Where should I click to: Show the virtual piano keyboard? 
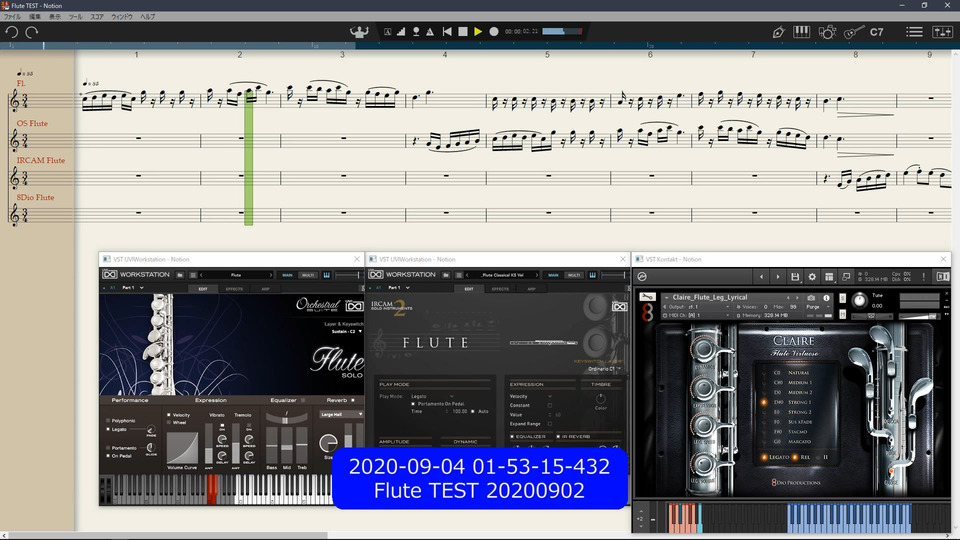[801, 32]
